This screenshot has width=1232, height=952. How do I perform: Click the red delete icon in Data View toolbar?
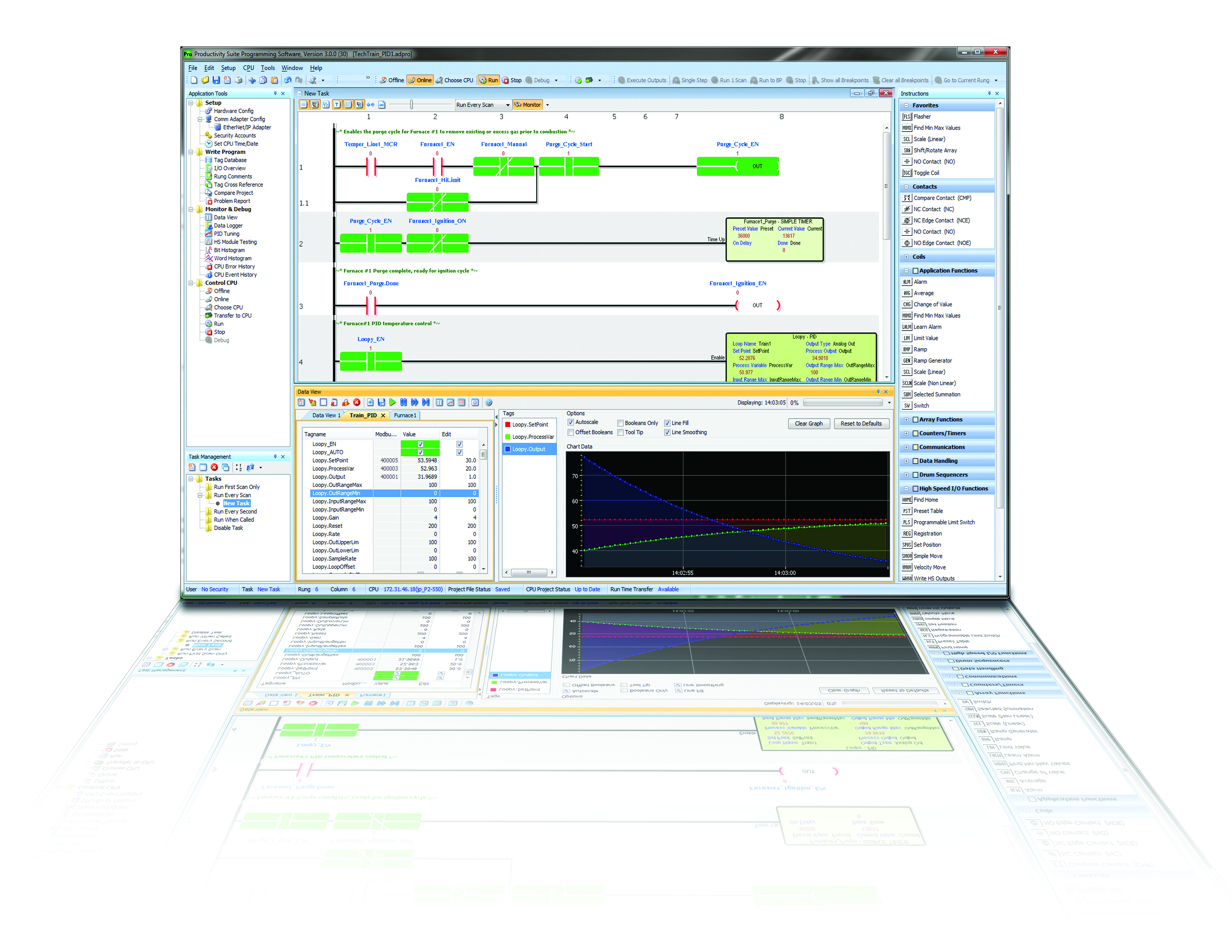(x=357, y=402)
